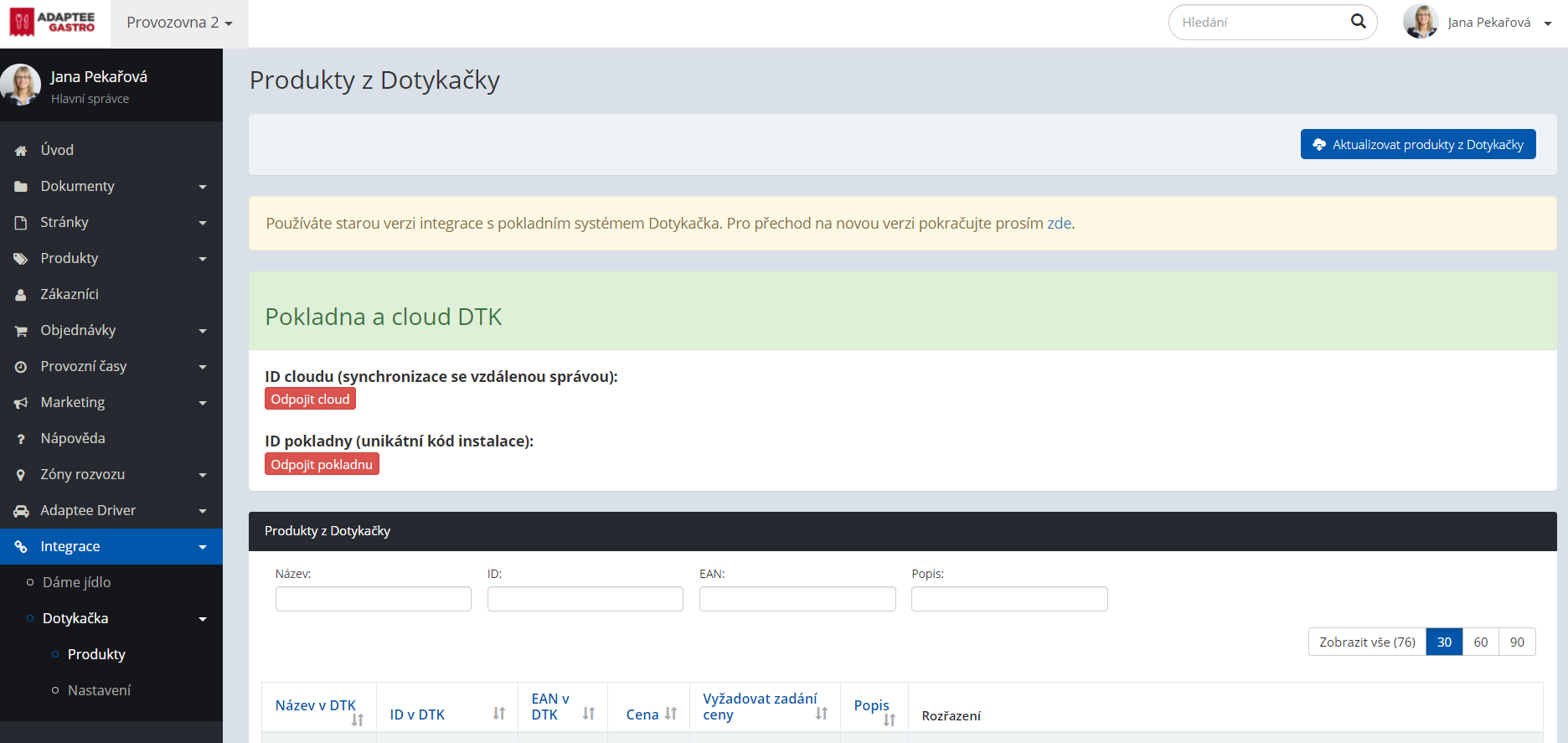
Task: Click the sidebar profile photo of Jana Pekařová
Action: pos(21,85)
